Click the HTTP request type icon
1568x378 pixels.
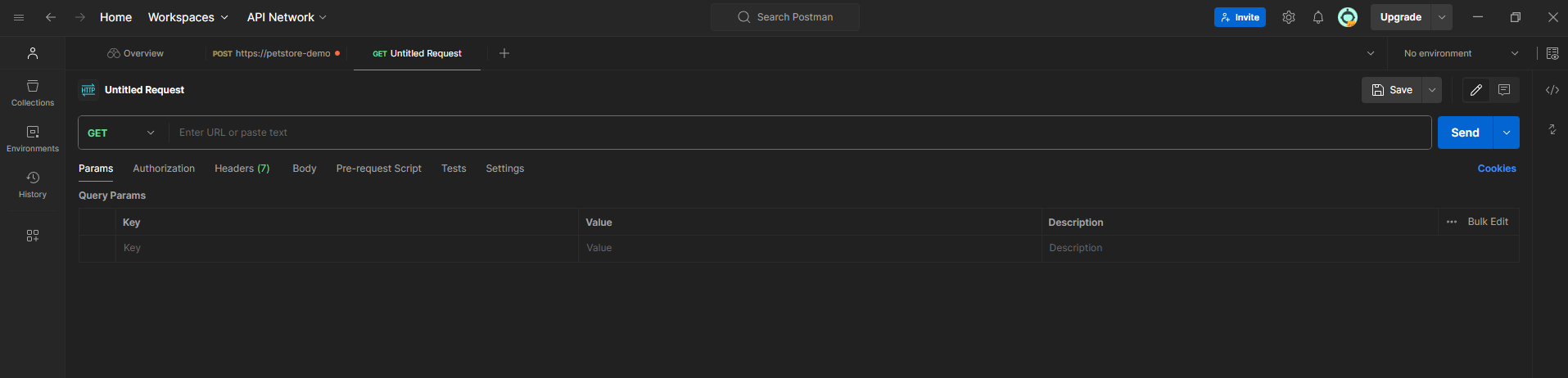point(88,90)
